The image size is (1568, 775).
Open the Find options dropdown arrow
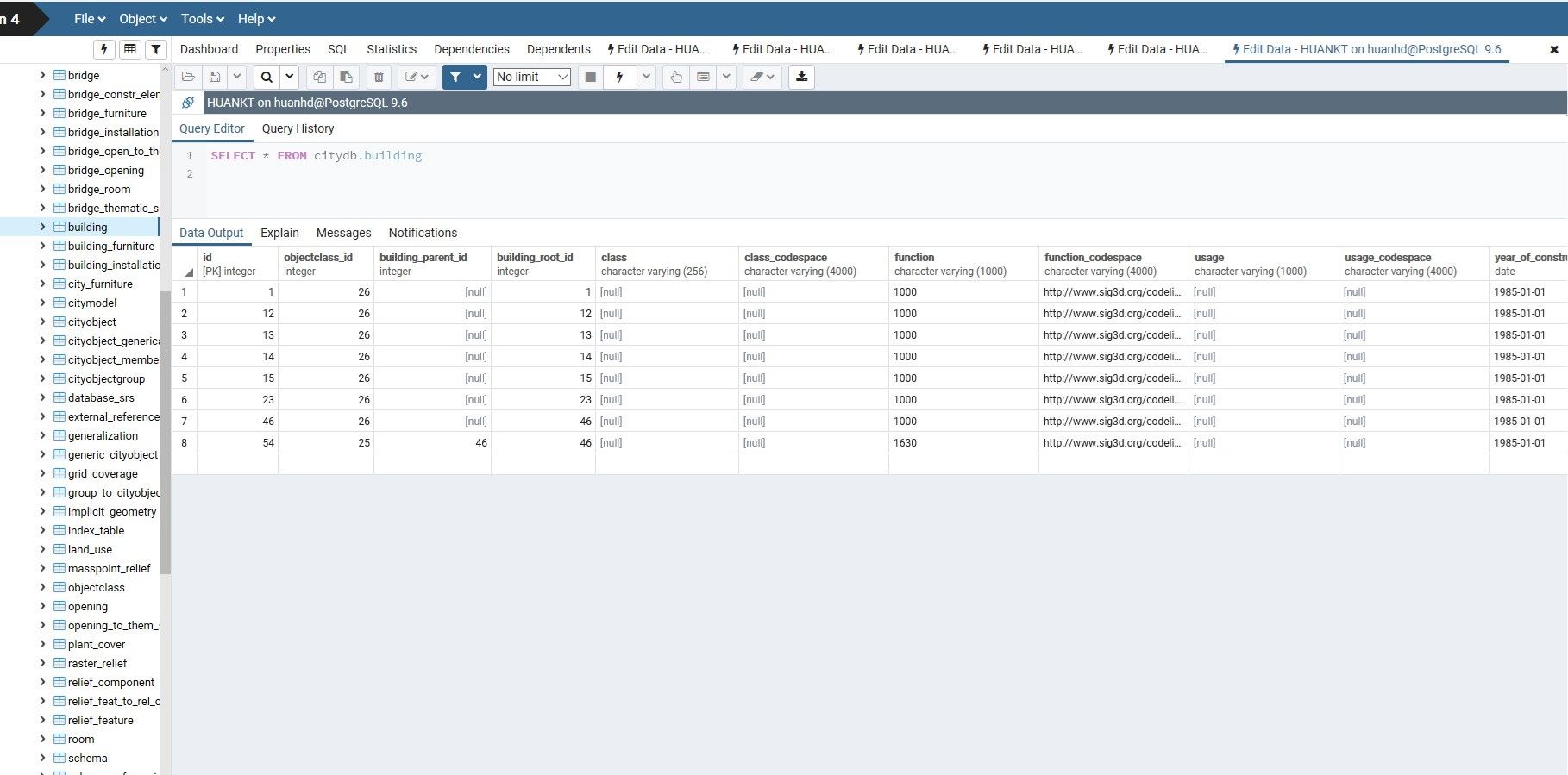point(290,77)
